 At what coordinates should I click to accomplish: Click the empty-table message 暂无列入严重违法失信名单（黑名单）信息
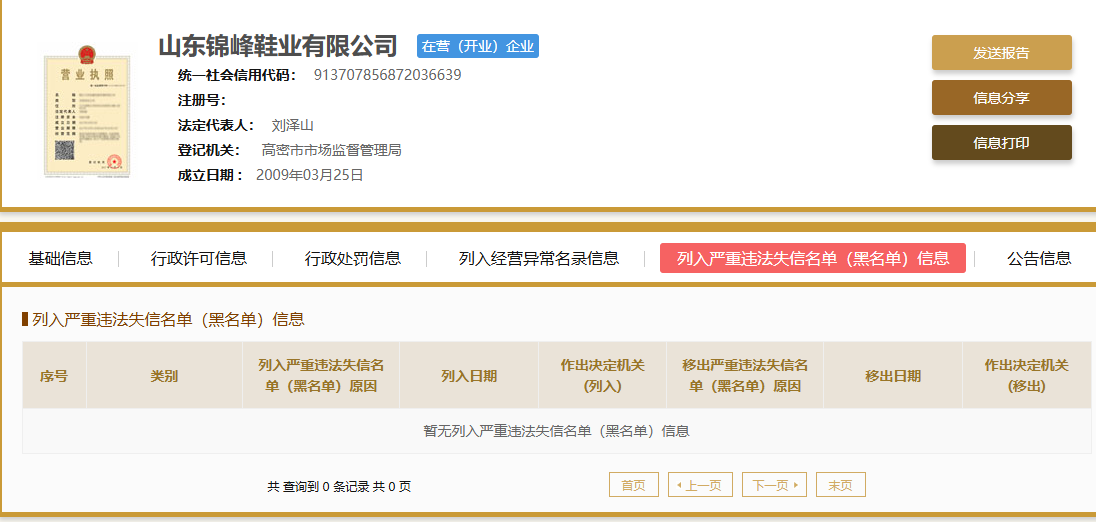click(556, 431)
